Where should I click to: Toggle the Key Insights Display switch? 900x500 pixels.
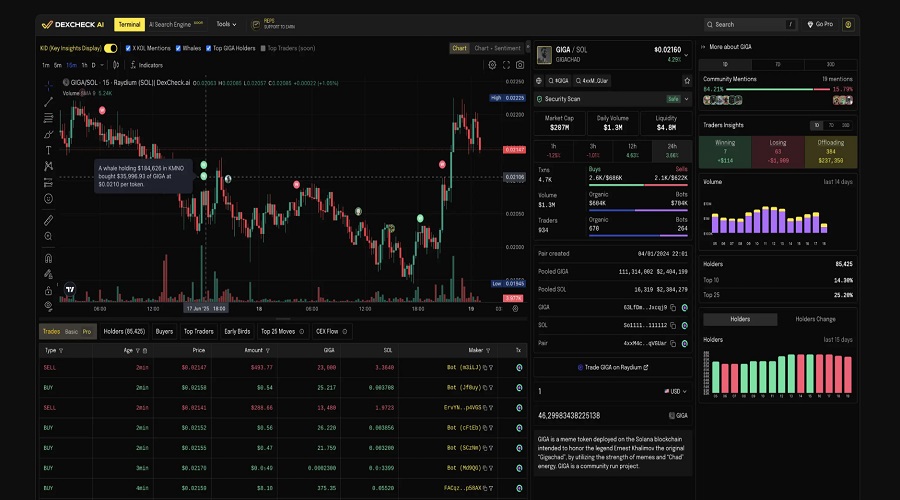click(x=110, y=48)
